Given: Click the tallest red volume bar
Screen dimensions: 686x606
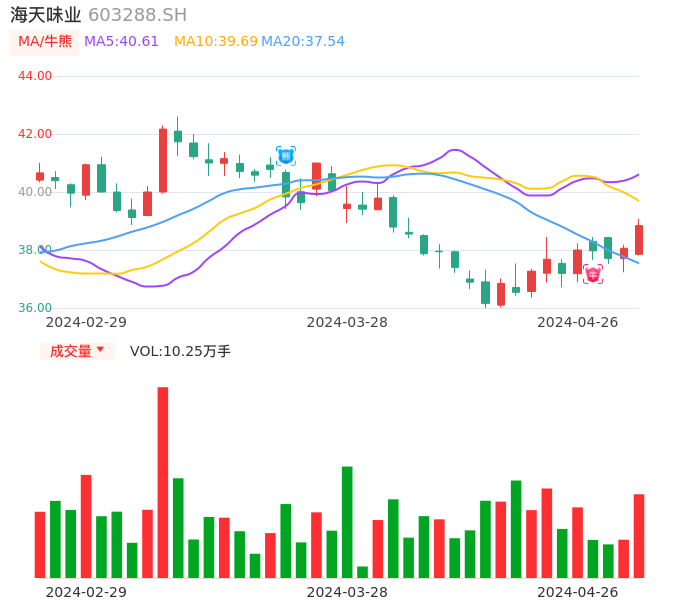Looking at the screenshot, I should click(163, 482).
